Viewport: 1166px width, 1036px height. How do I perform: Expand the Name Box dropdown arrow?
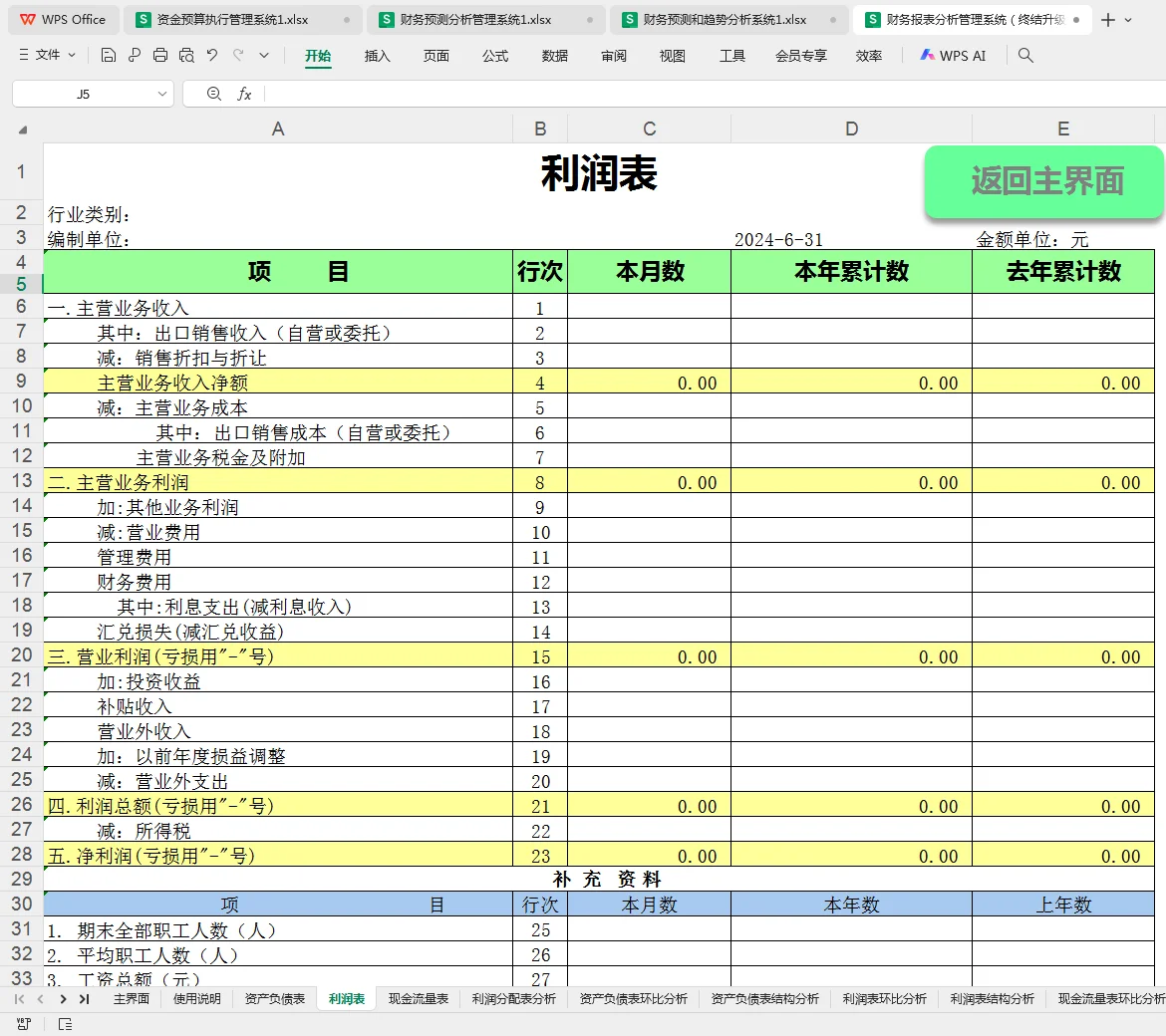click(162, 95)
